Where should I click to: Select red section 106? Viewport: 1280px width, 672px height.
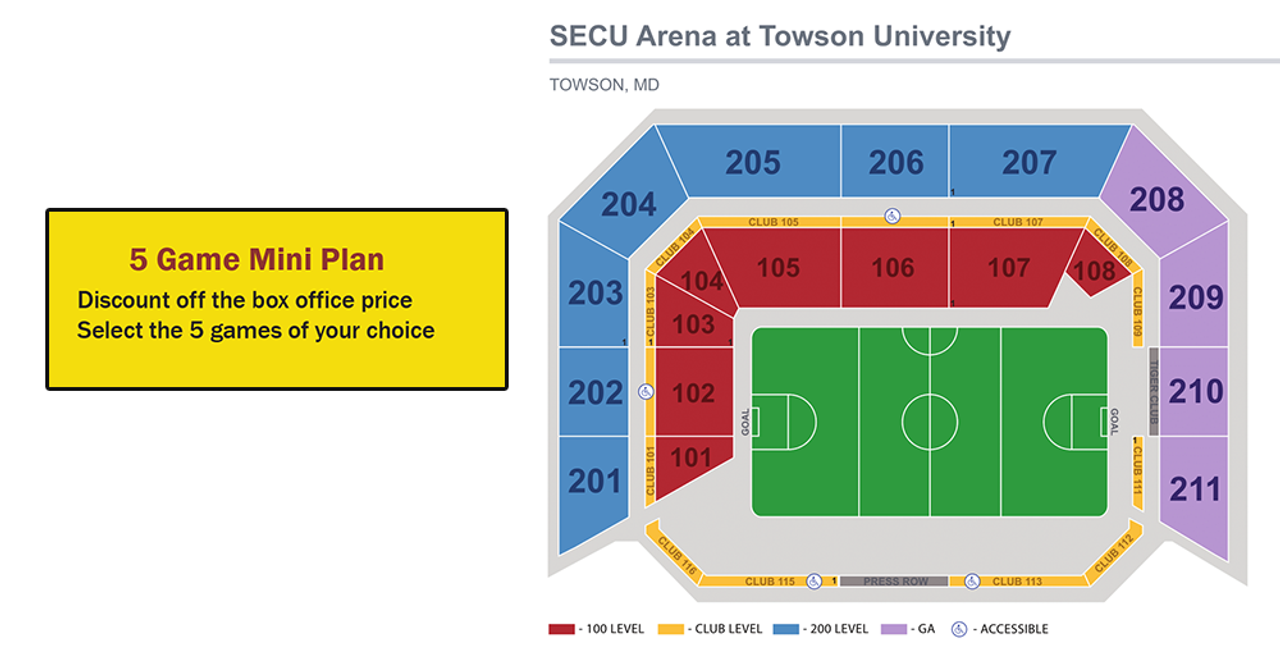coord(893,267)
